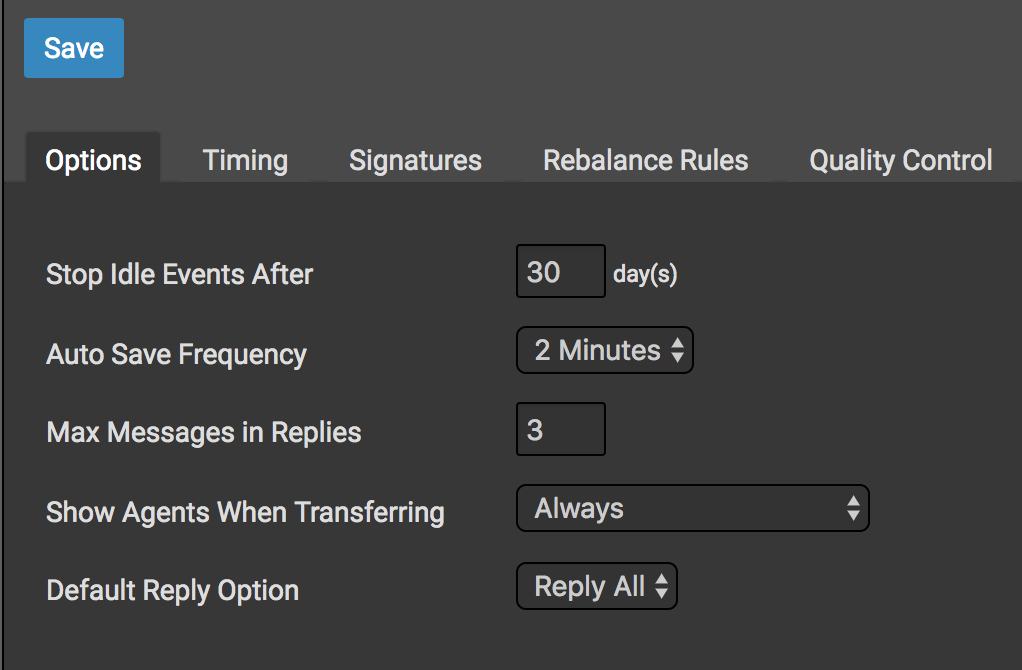Click the arrows icon beside 2 Minutes
This screenshot has width=1022, height=670.
tap(678, 351)
